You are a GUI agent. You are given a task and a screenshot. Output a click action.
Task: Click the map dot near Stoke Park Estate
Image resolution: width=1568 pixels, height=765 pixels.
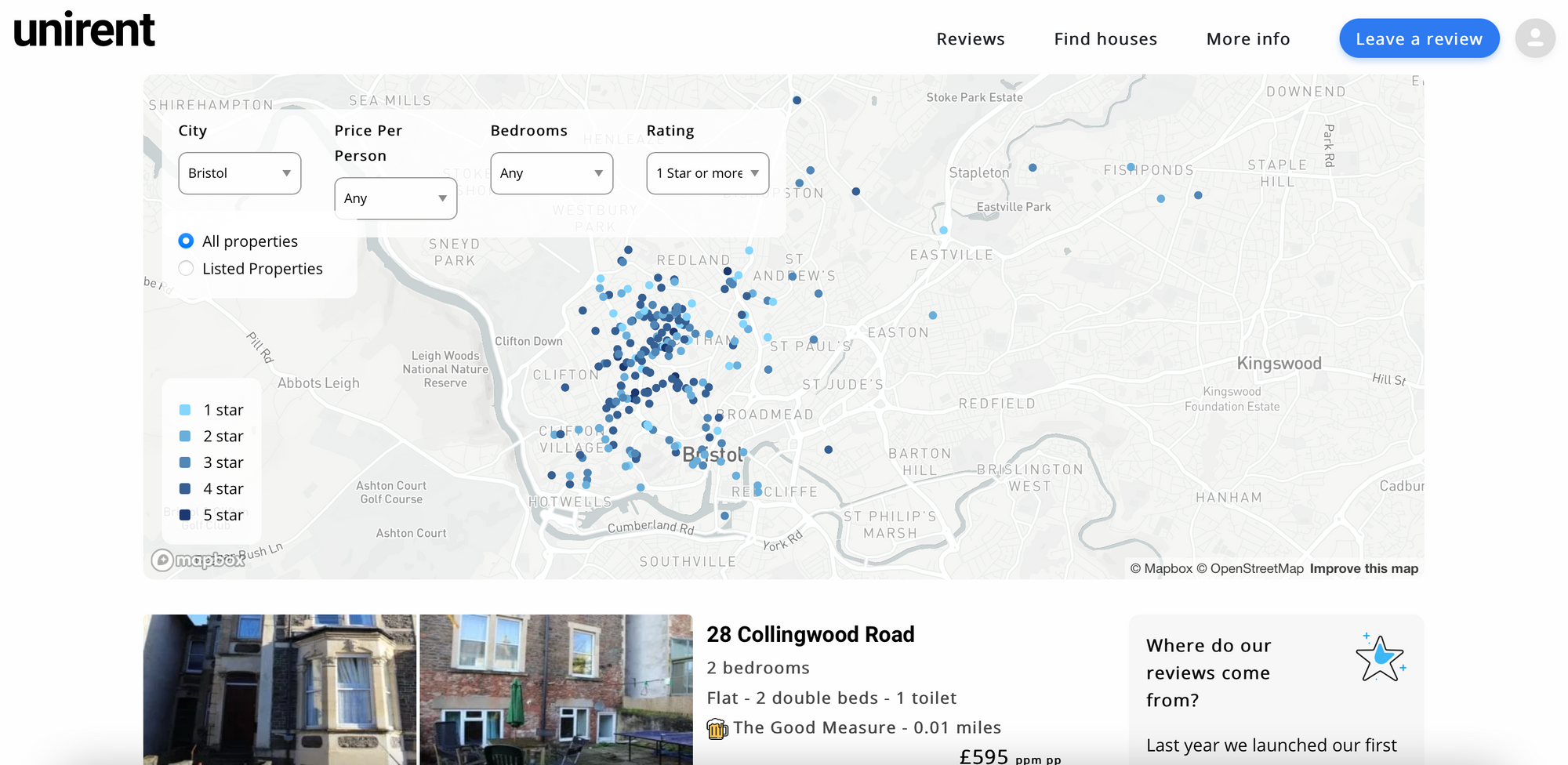797,100
